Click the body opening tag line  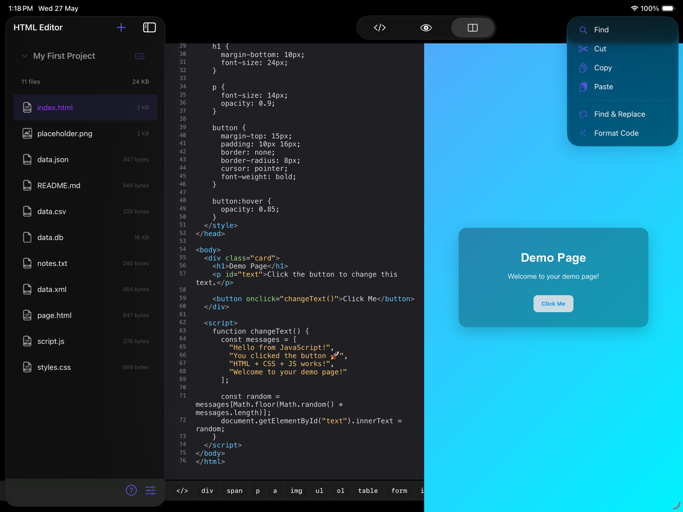pos(208,250)
